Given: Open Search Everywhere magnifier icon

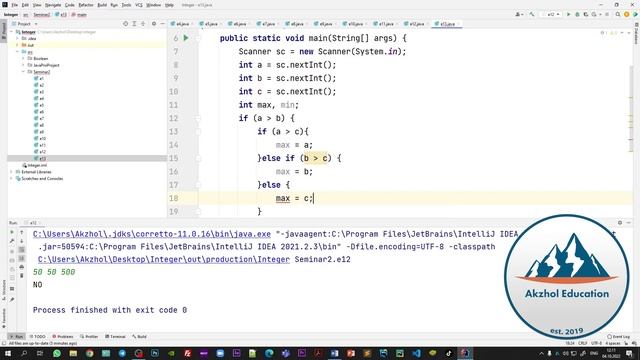Looking at the screenshot, I should tap(618, 14).
